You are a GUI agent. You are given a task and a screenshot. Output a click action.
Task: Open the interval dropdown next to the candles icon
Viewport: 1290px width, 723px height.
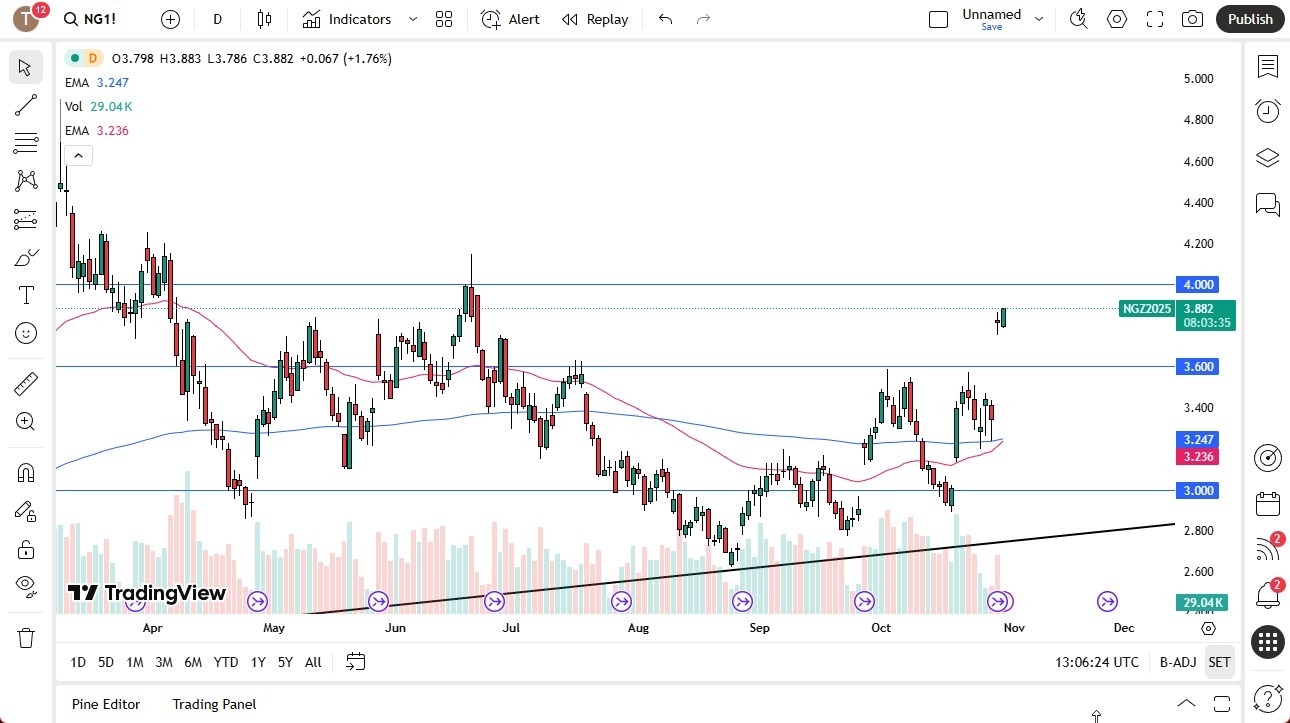click(x=217, y=18)
